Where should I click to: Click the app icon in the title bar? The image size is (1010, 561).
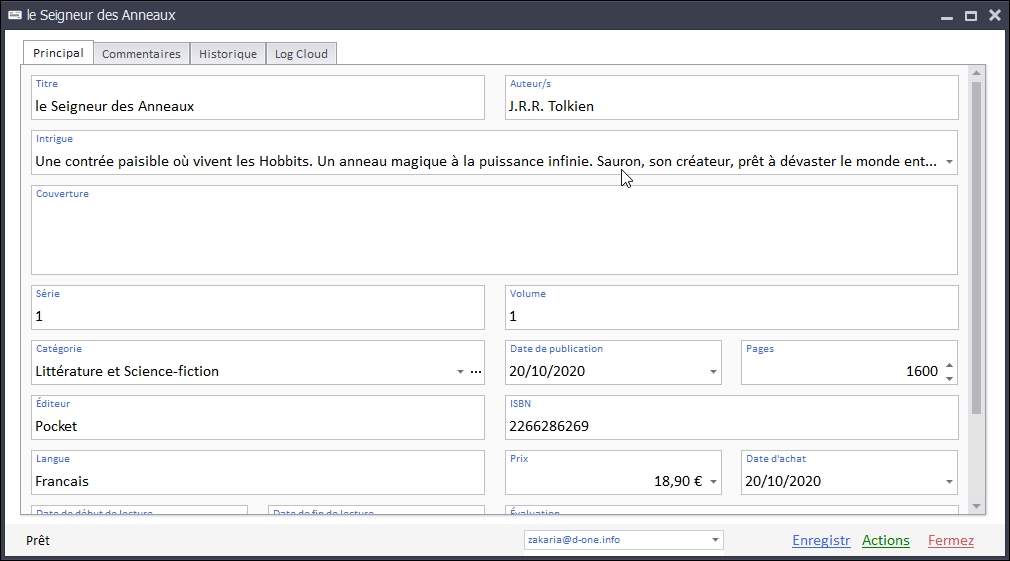coord(15,15)
